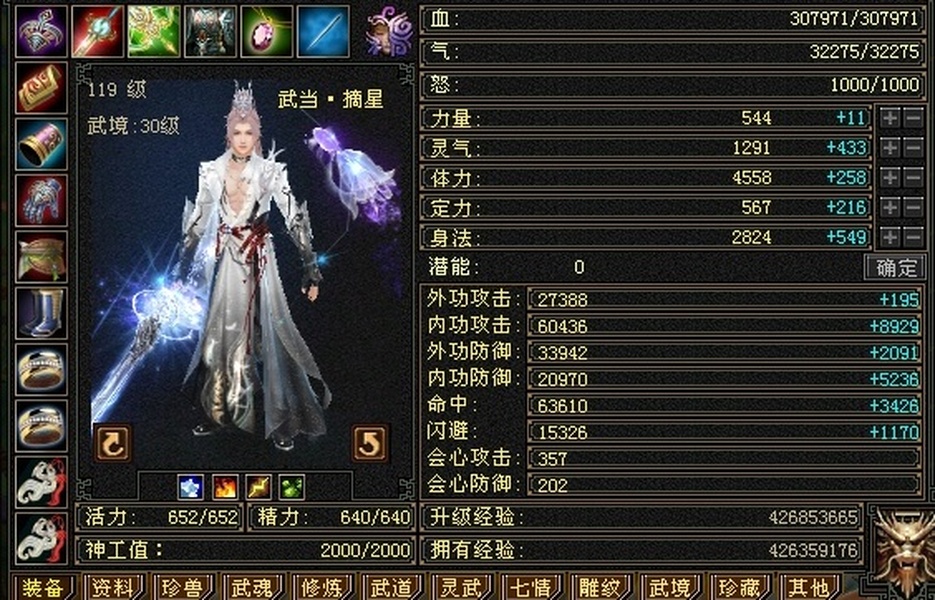
Task: Increase 力量 with its plus button
Action: 890,118
